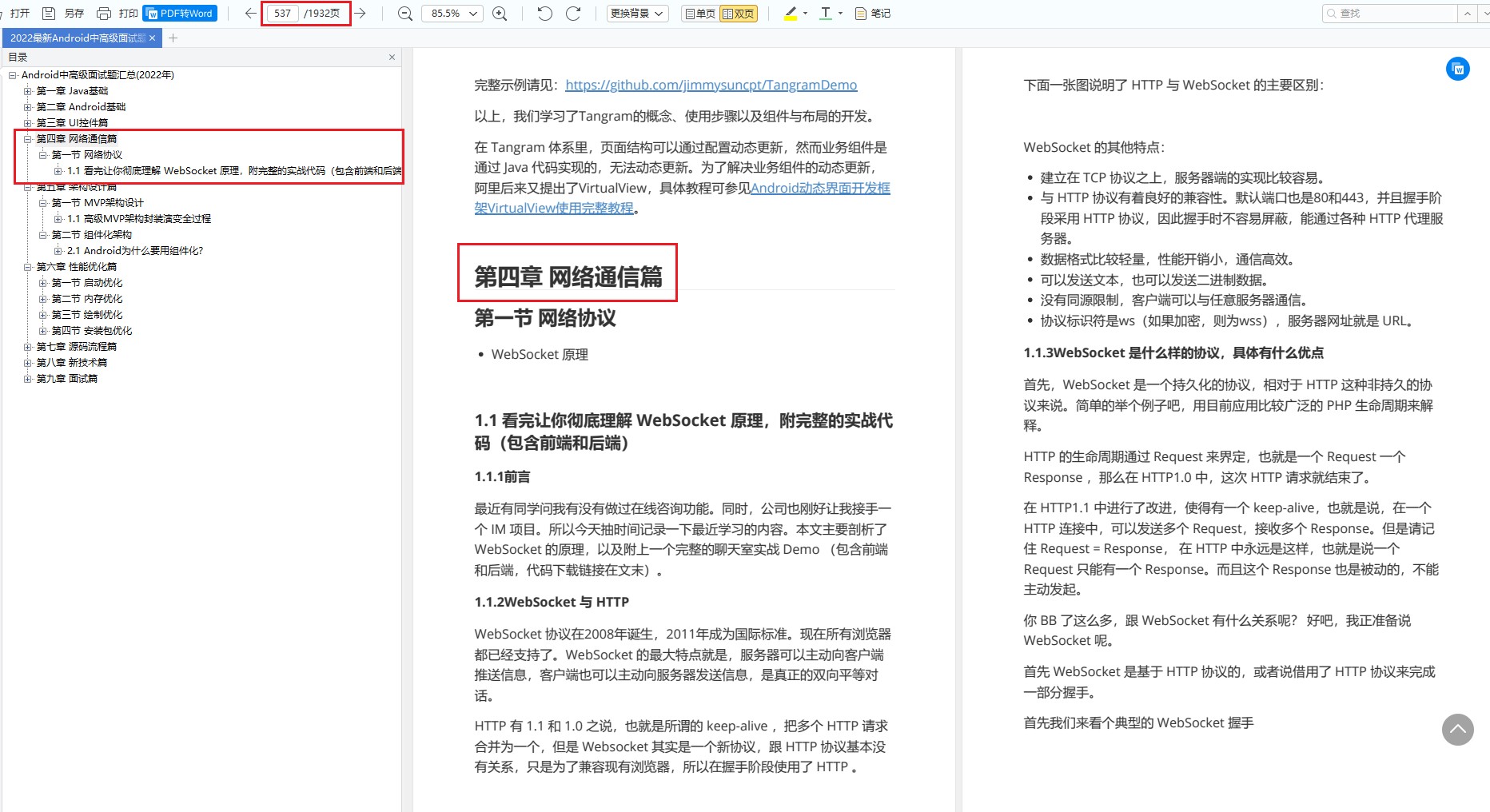Screen dimensions: 1490x812
Task: Open the TangramDemo GitHub link
Action: pos(711,85)
